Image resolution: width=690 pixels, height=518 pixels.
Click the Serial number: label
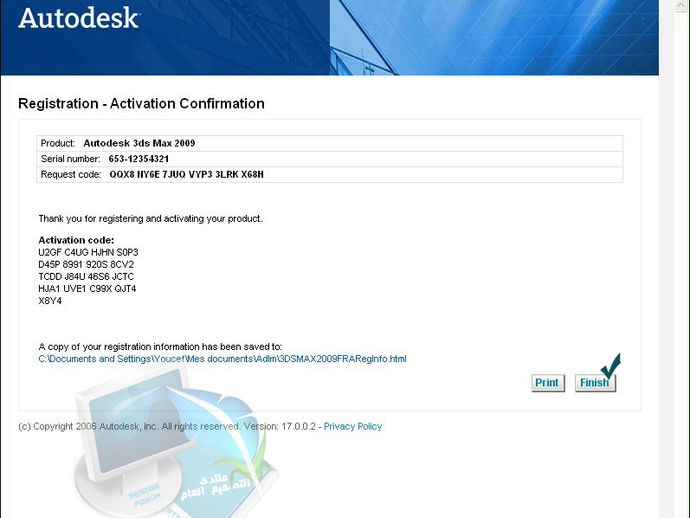coord(70,159)
